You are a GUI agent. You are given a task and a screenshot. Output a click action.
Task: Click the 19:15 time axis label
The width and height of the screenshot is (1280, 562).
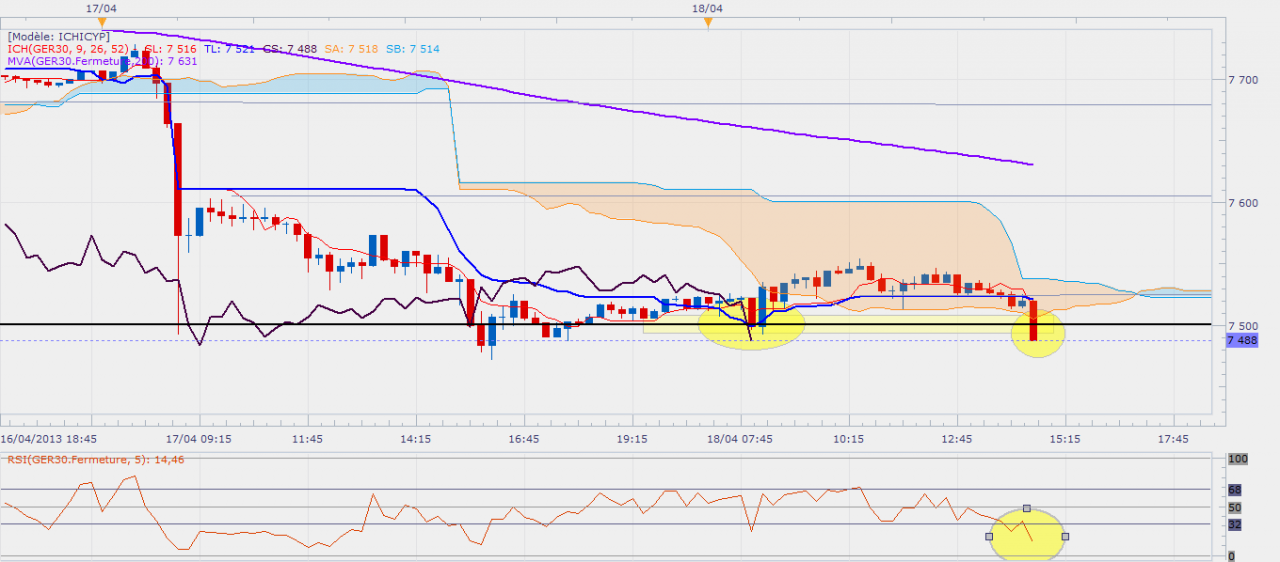coord(632,439)
